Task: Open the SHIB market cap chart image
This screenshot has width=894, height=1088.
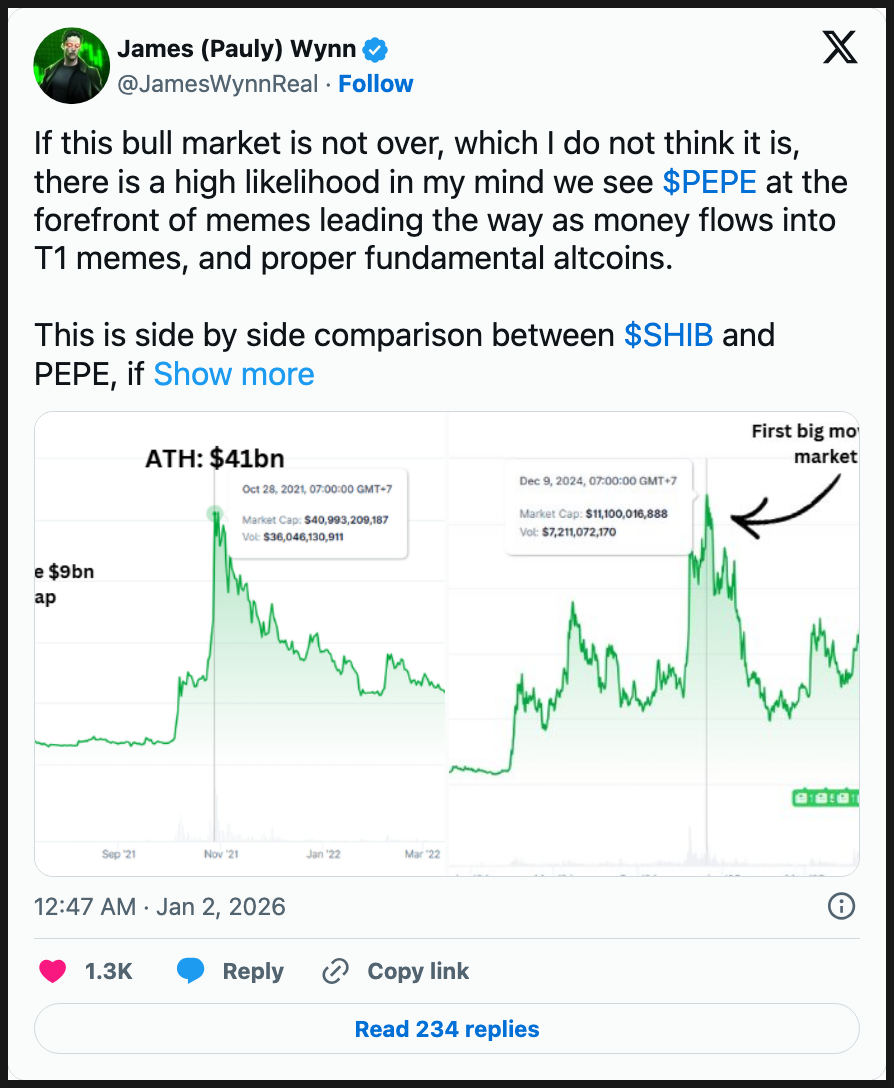Action: tap(240, 644)
